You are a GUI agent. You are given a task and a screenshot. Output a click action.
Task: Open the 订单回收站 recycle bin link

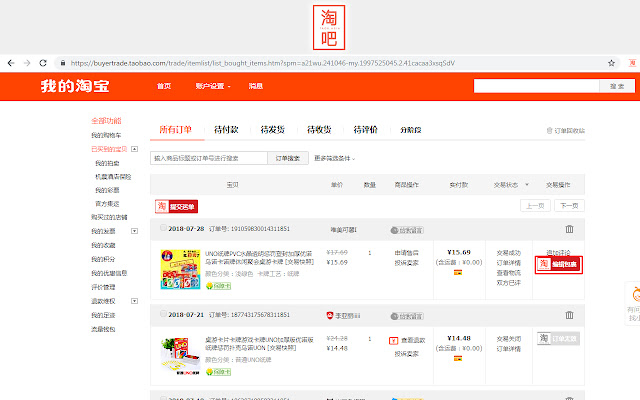click(x=566, y=131)
